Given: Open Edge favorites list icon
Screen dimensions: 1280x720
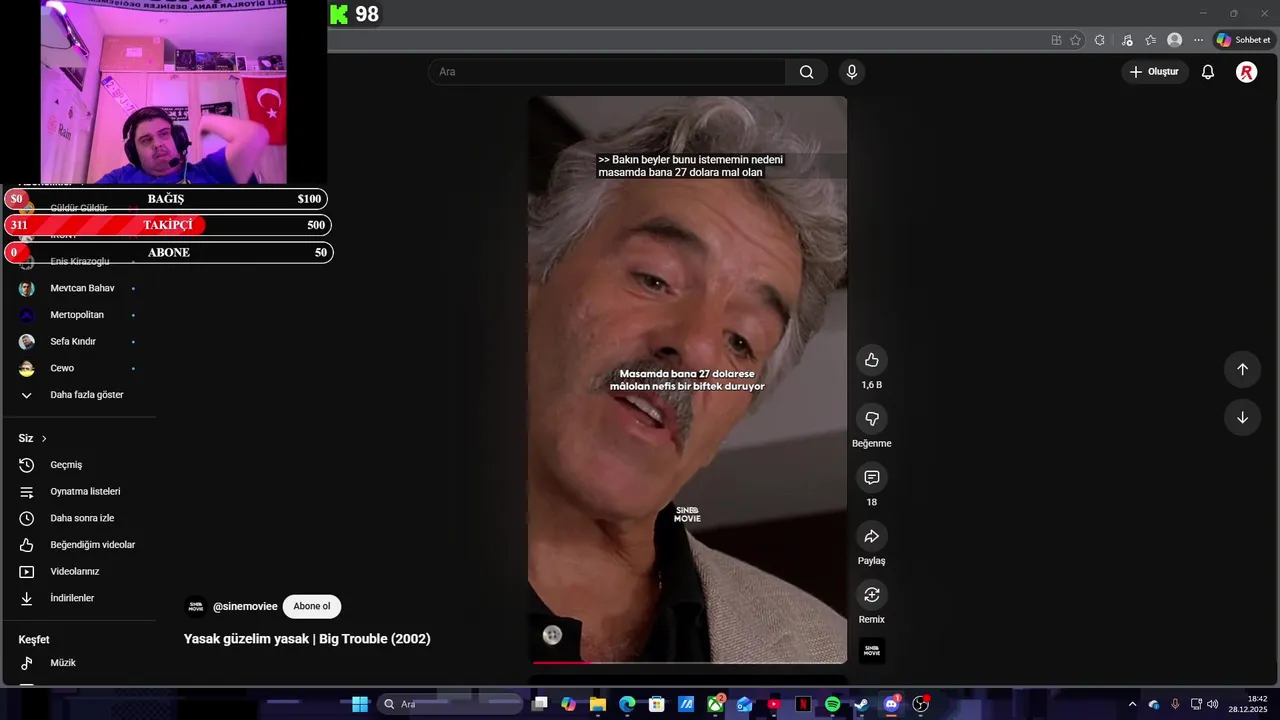Looking at the screenshot, I should tap(1151, 40).
